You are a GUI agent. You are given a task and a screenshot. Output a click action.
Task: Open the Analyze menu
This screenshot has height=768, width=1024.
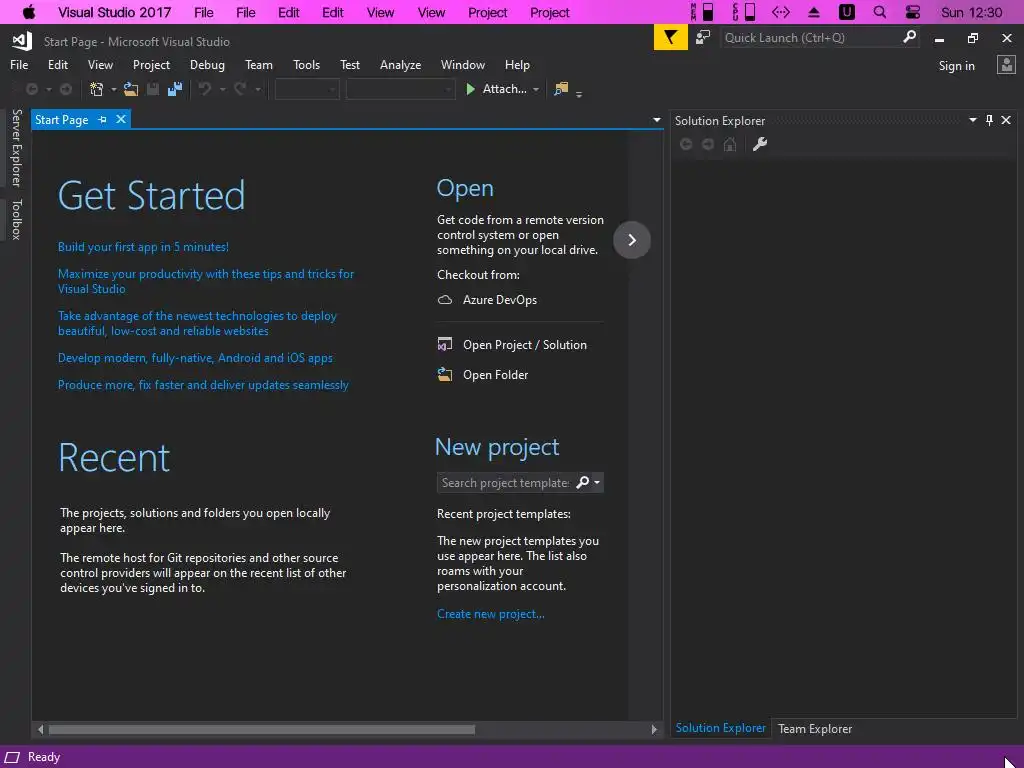pyautogui.click(x=400, y=65)
